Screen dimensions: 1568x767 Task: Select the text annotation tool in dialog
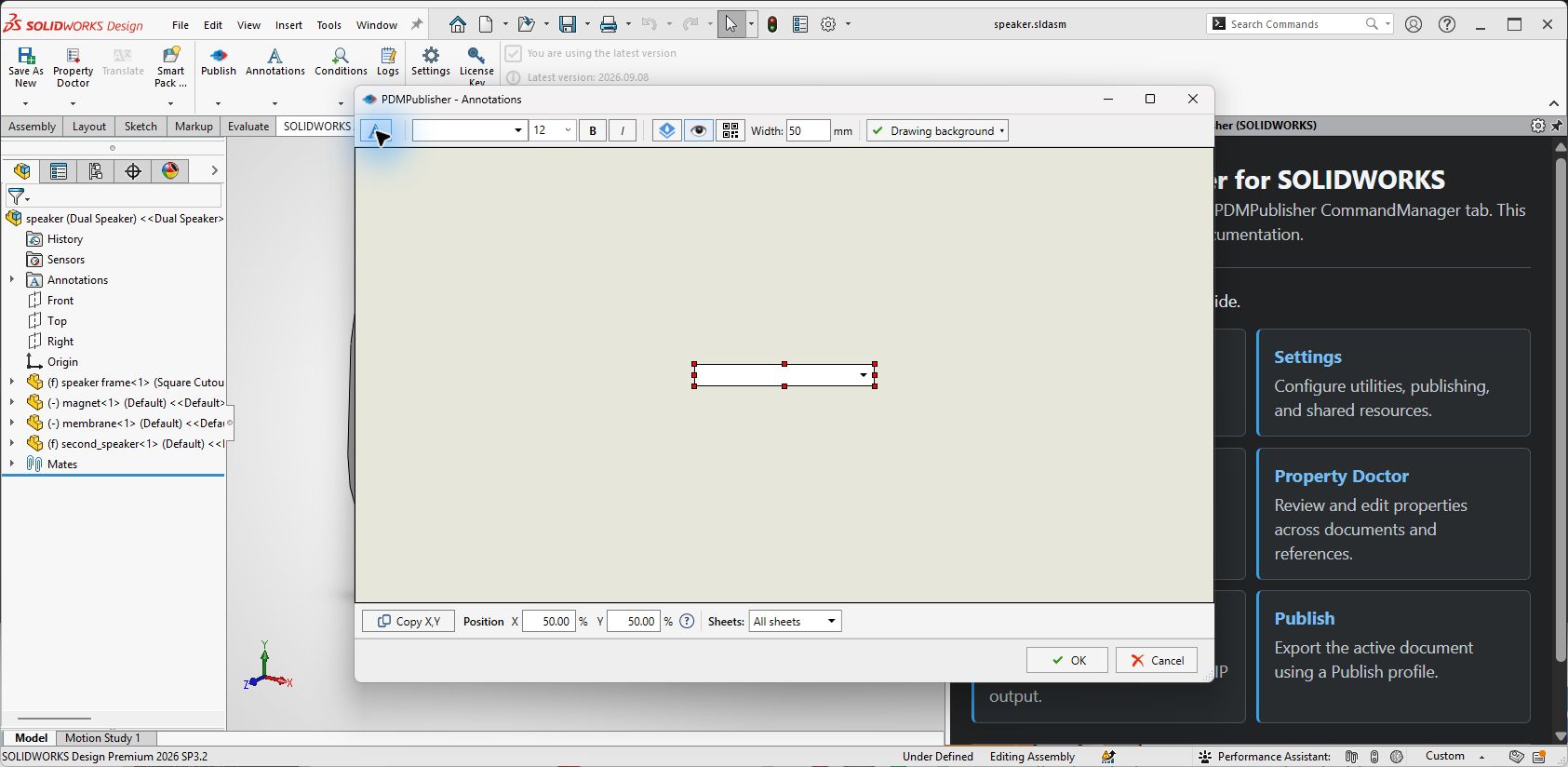376,131
